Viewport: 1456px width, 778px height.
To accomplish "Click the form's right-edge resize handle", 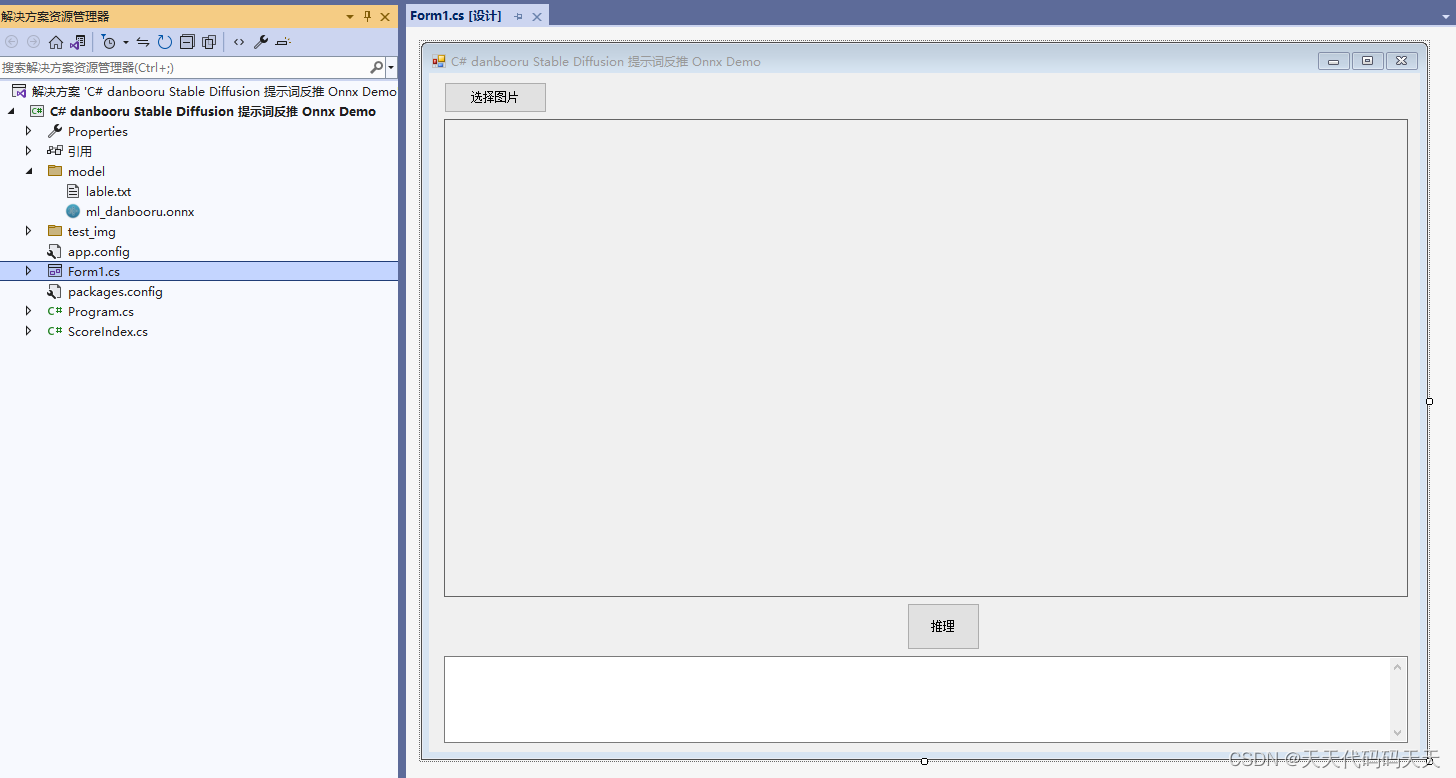I will coord(1429,401).
